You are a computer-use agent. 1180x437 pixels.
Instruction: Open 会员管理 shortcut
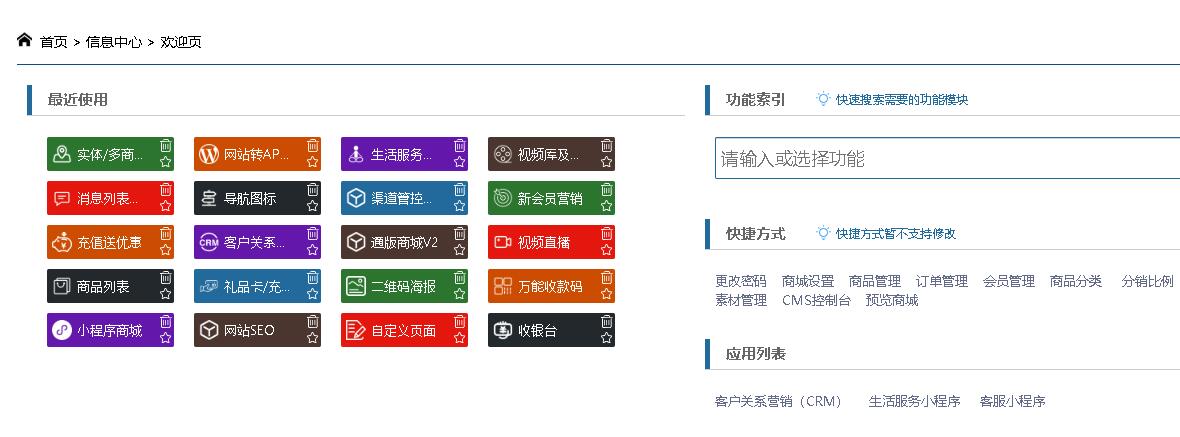click(x=1008, y=281)
